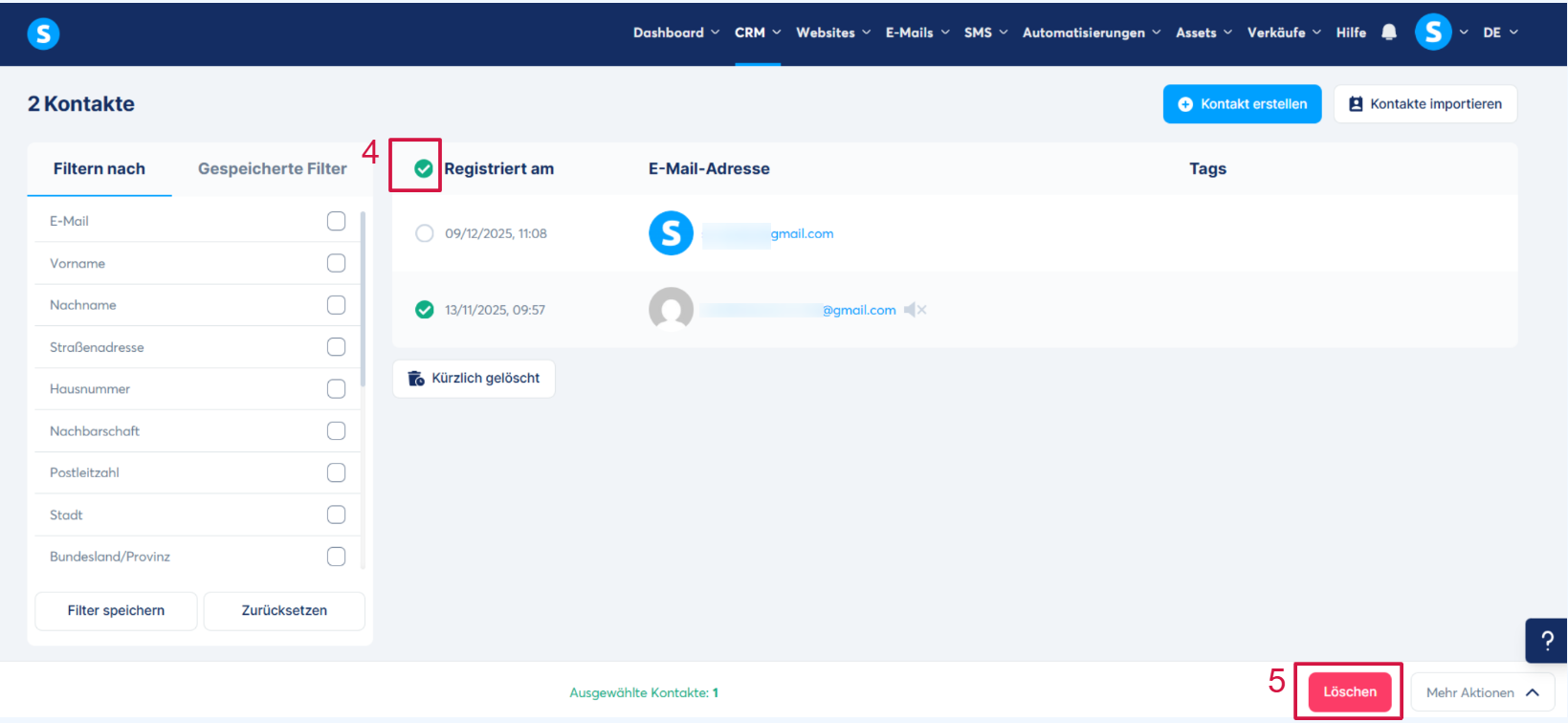
Task: Expand the Dashboard menu
Action: point(675,33)
